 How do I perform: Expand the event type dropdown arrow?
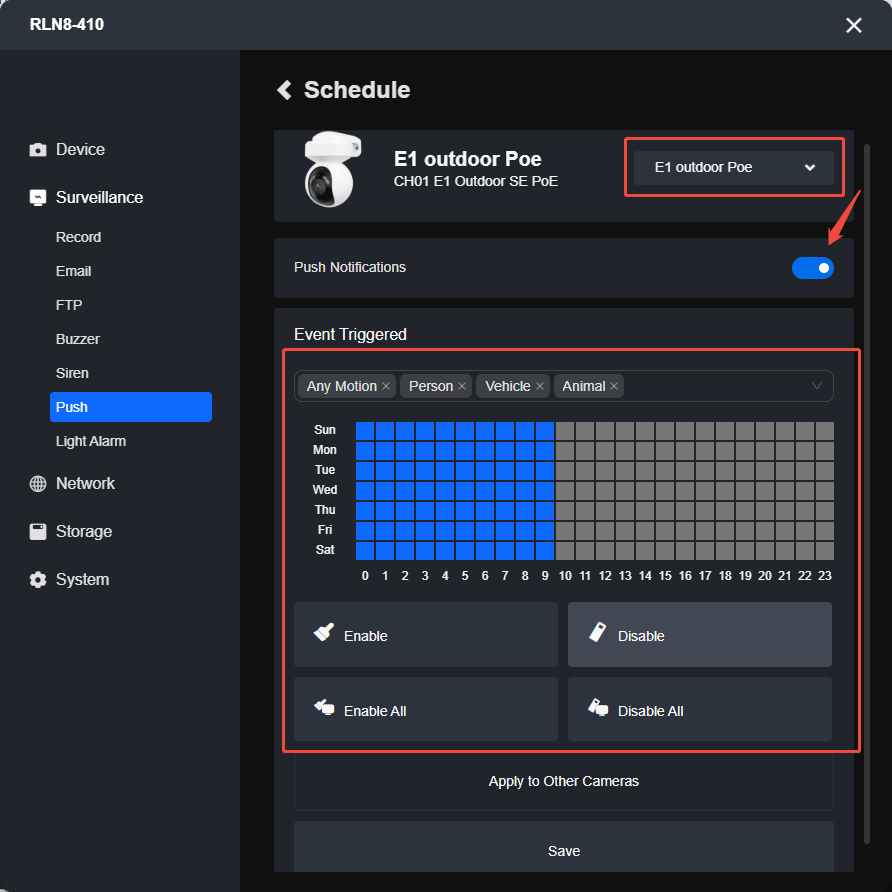(816, 386)
